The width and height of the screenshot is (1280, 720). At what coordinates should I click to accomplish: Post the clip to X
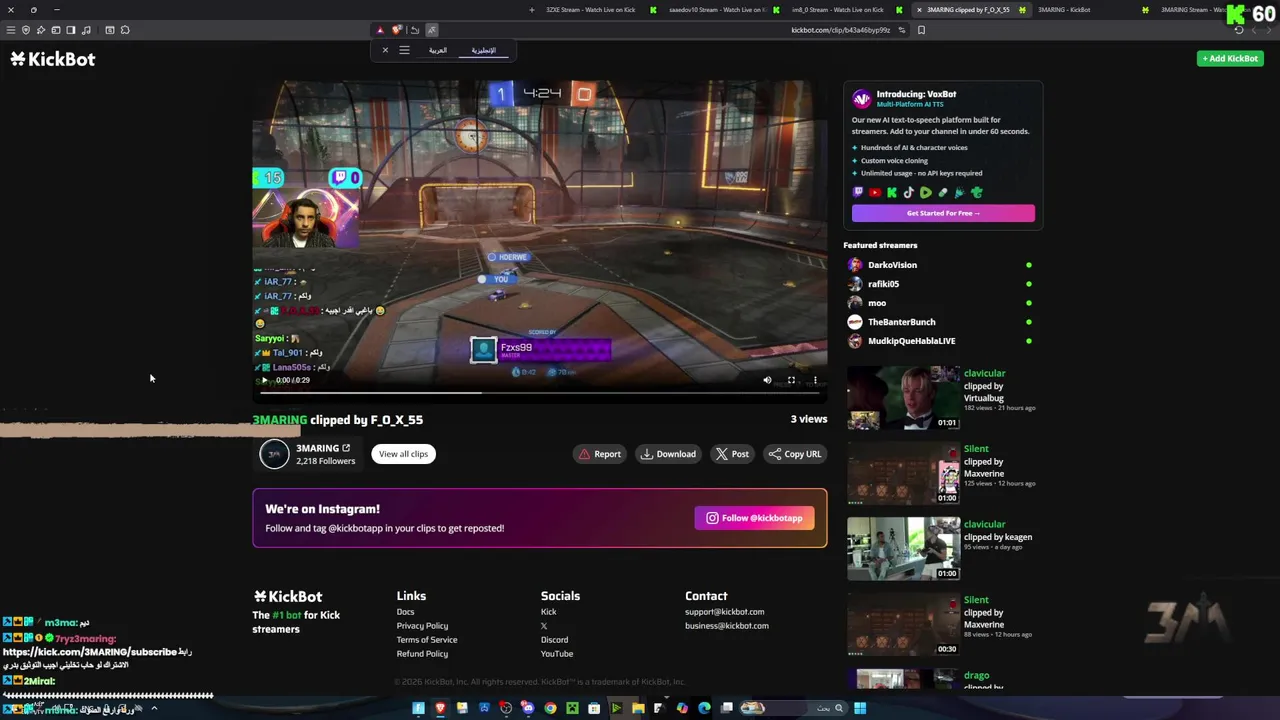732,454
